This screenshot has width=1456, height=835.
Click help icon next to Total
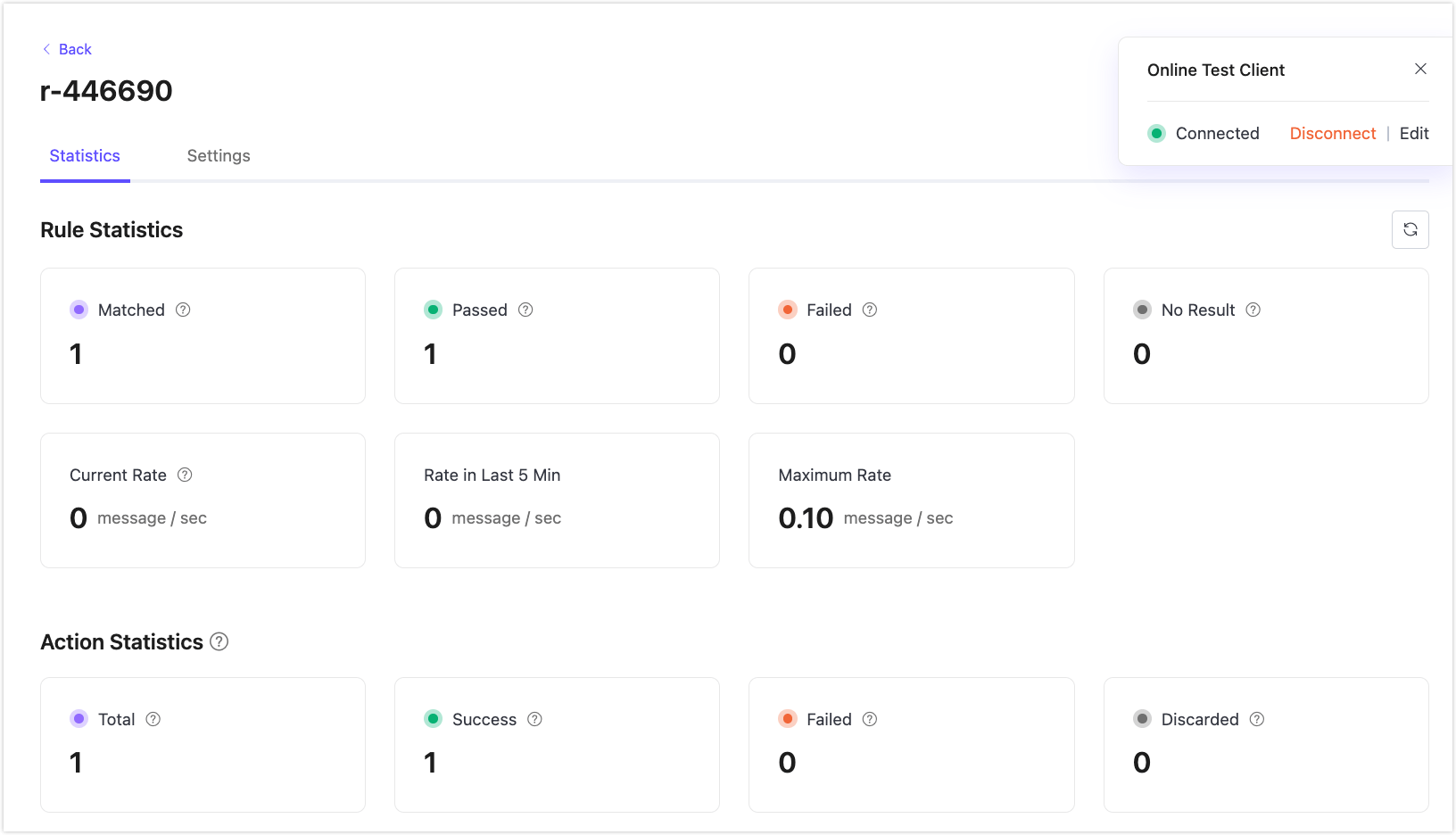(x=153, y=719)
